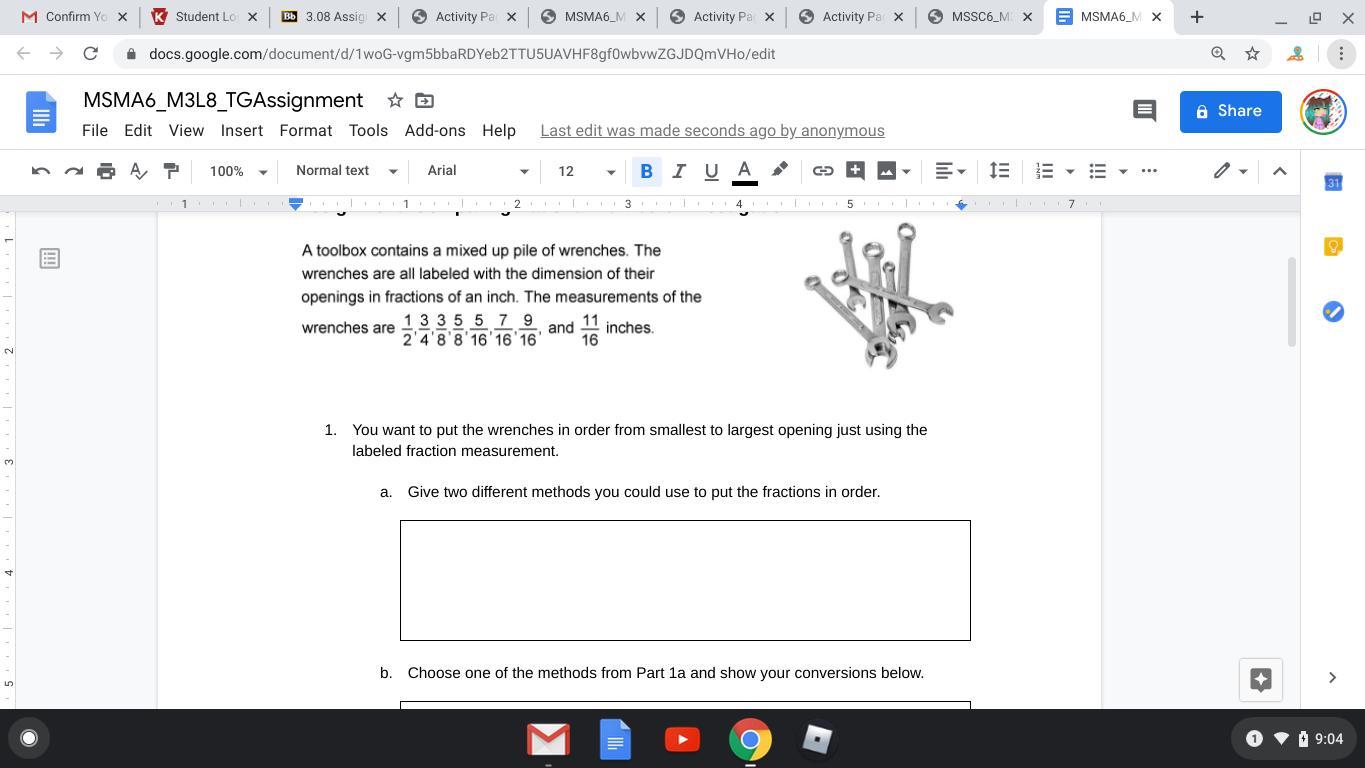
Task: Show more toolbar options
Action: [x=1149, y=171]
